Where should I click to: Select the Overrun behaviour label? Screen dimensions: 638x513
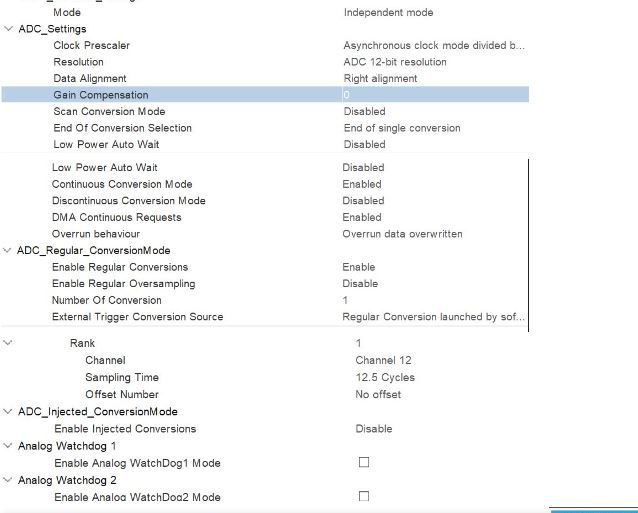coord(96,234)
